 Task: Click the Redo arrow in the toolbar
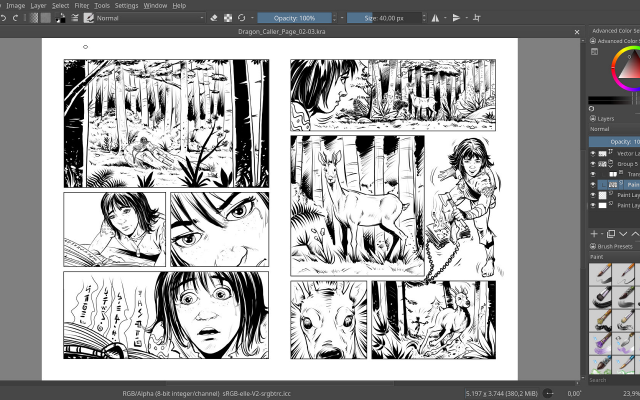point(16,18)
